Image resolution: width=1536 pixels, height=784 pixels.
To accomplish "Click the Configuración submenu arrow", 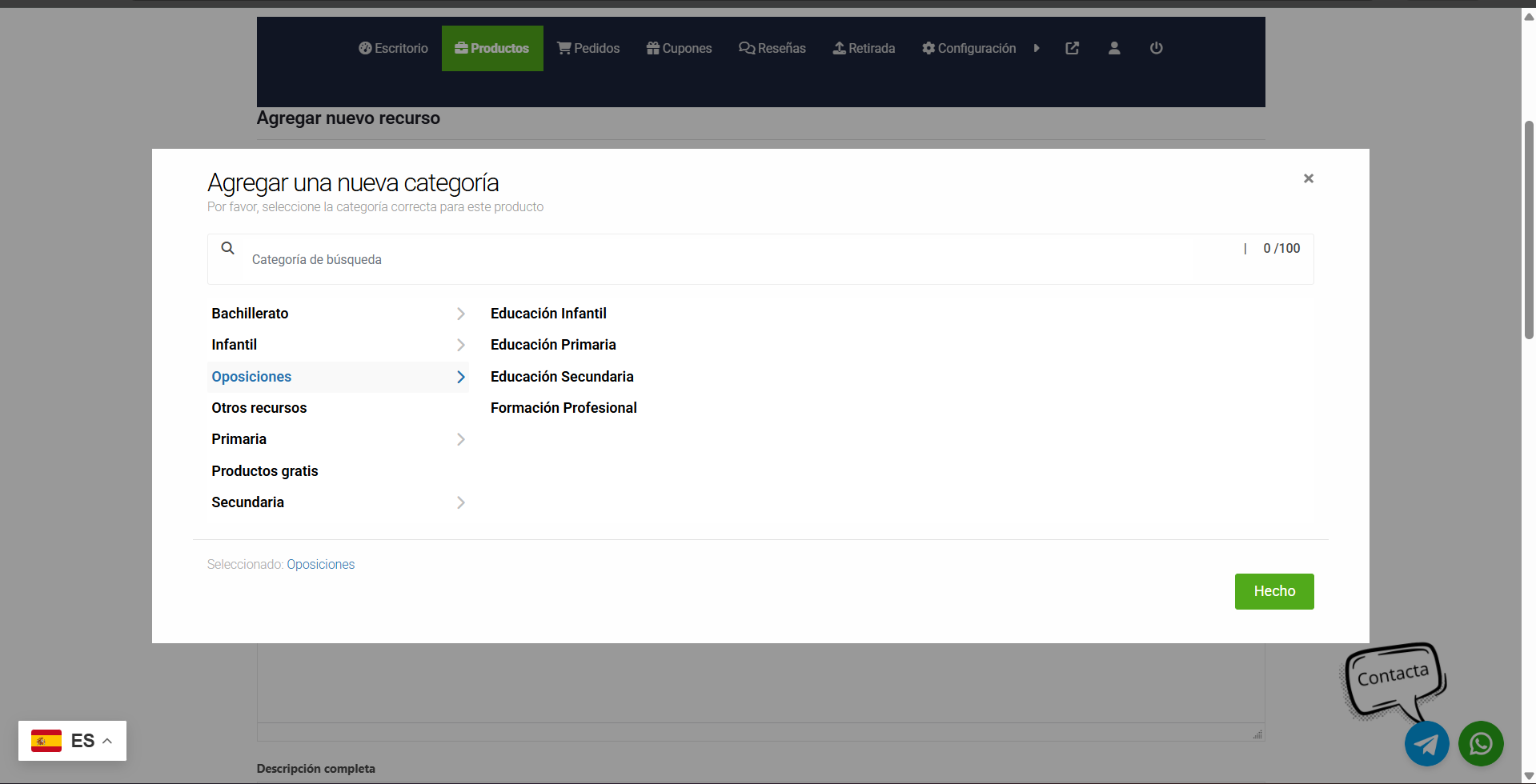I will coord(1037,48).
